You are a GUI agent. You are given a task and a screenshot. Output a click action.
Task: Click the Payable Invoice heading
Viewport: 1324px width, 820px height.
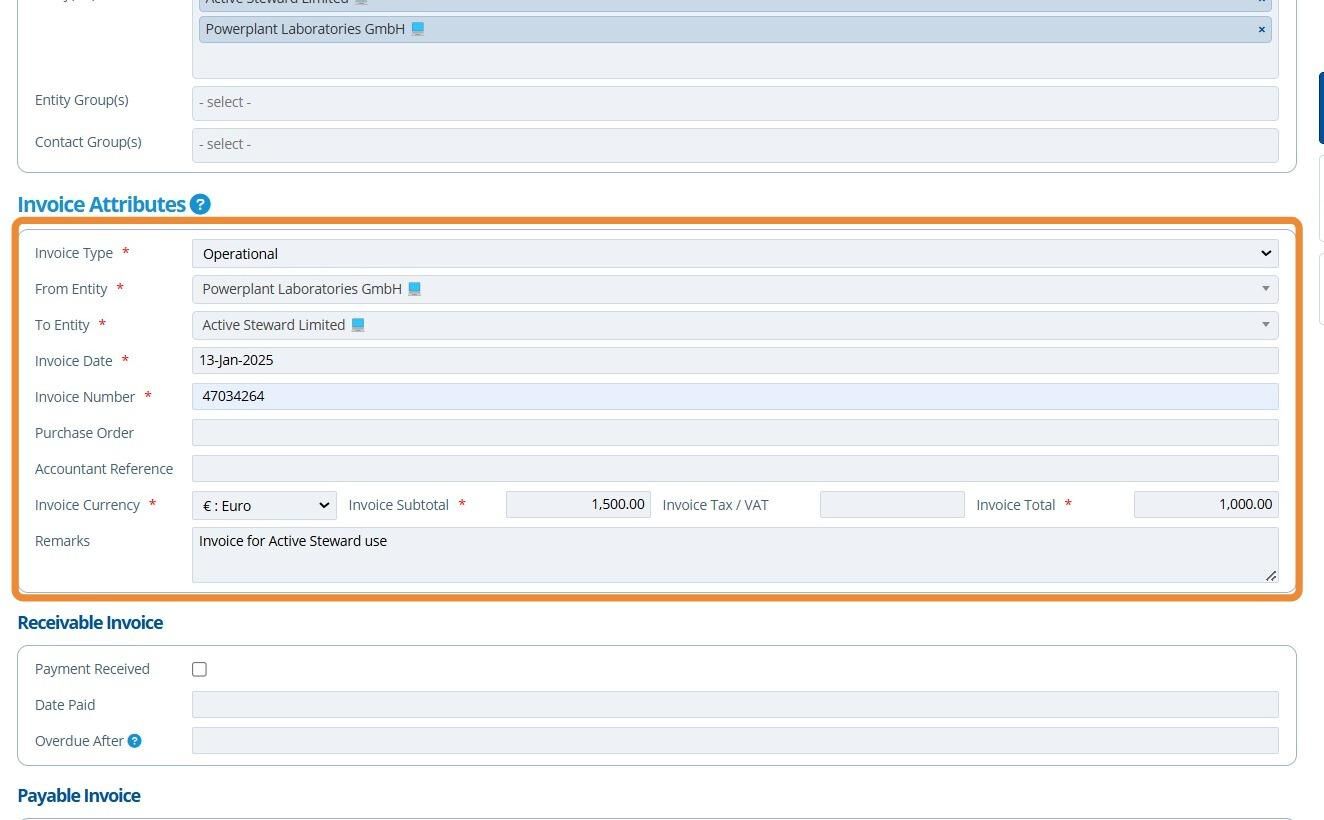(x=79, y=796)
